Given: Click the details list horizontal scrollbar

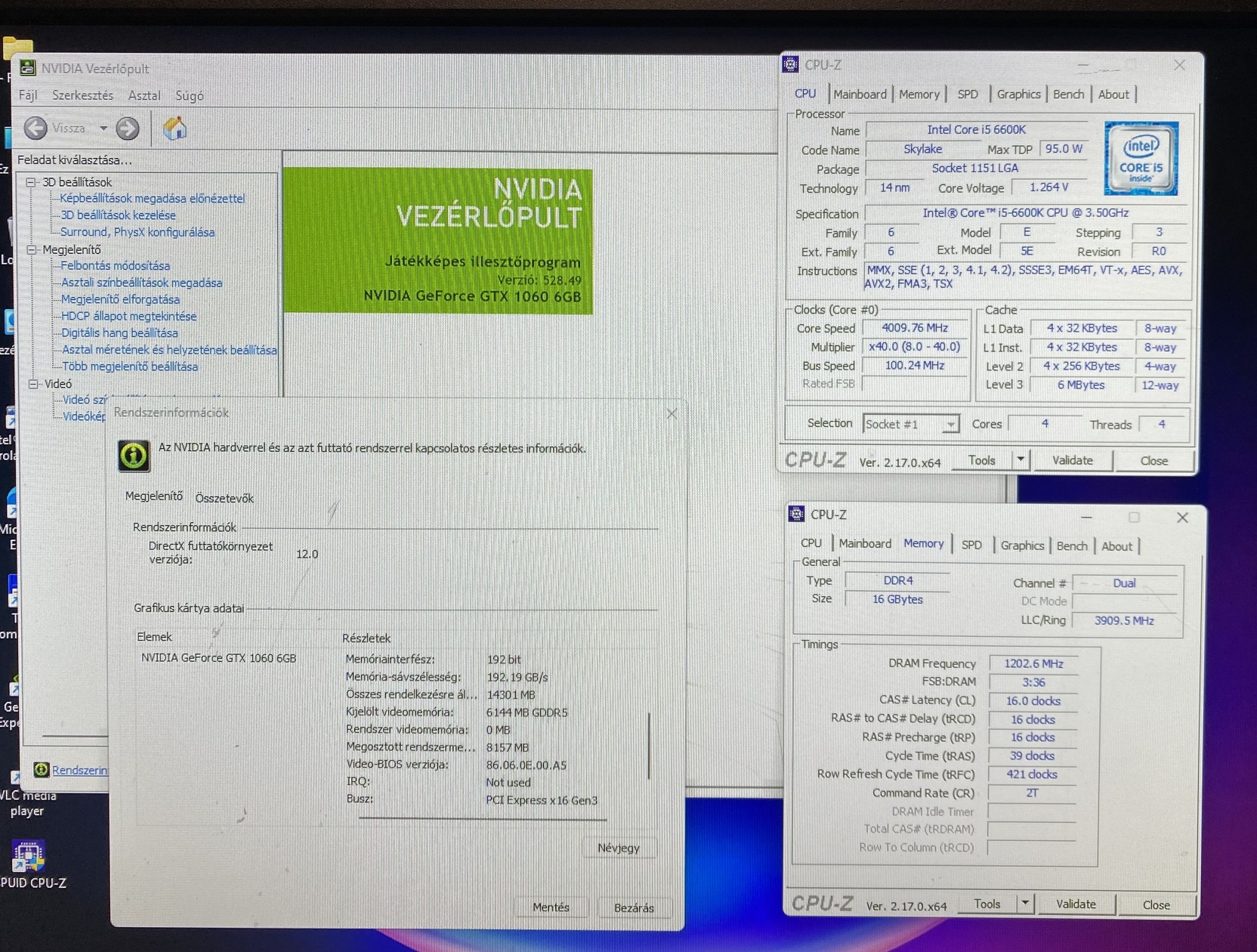Looking at the screenshot, I should 482,818.
